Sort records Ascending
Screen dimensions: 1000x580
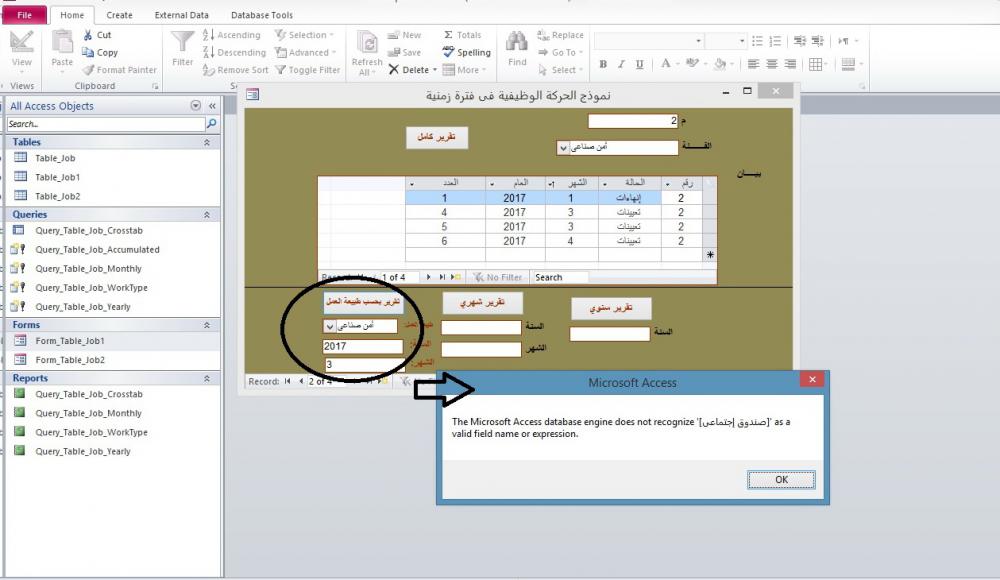[232, 35]
